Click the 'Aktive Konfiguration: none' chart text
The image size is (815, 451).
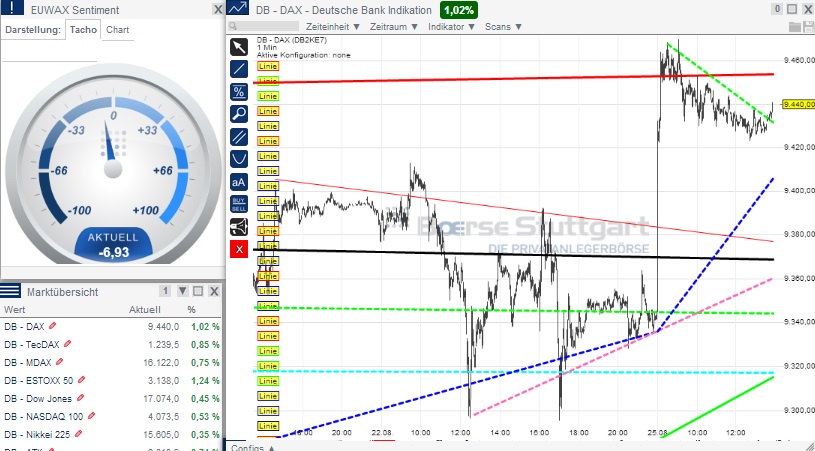click(304, 55)
